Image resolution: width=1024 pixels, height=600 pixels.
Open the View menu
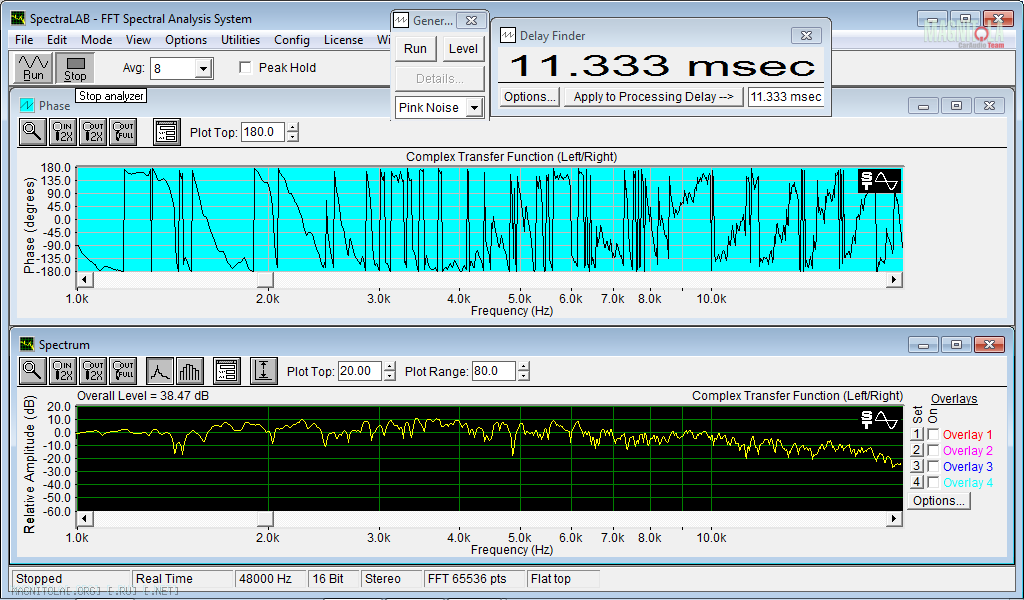(138, 40)
